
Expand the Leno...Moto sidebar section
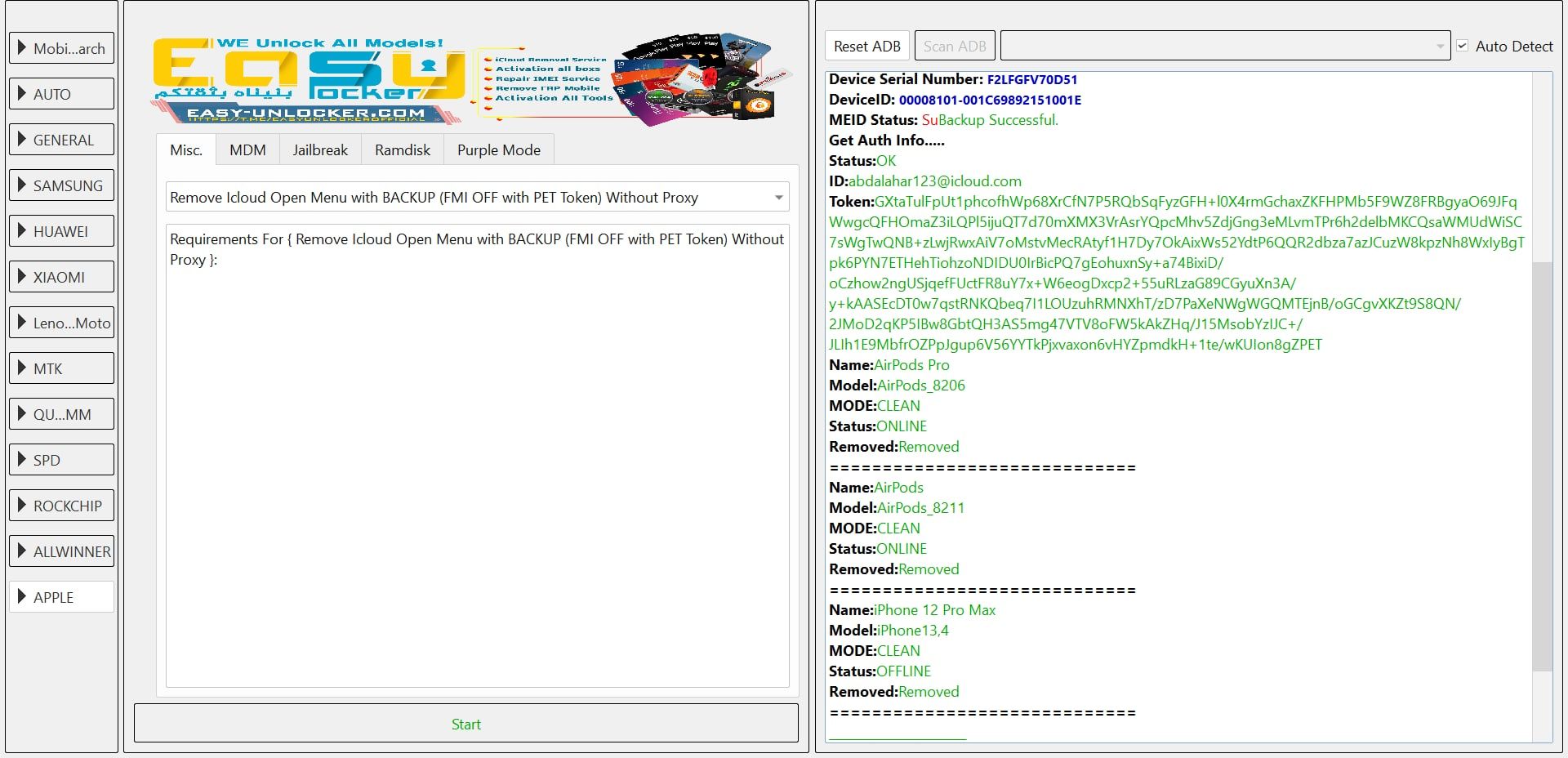click(x=61, y=323)
